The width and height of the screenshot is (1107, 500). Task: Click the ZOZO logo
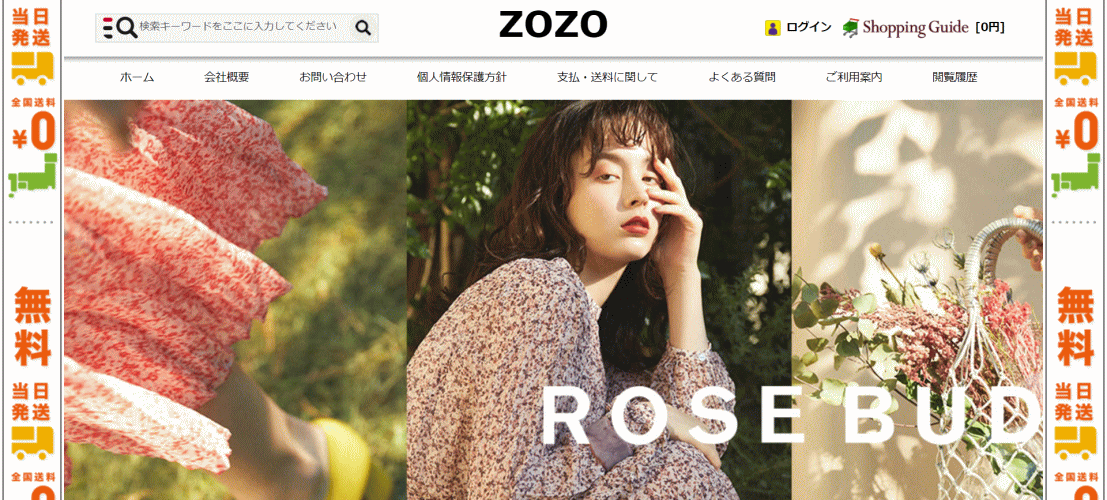pos(553,25)
